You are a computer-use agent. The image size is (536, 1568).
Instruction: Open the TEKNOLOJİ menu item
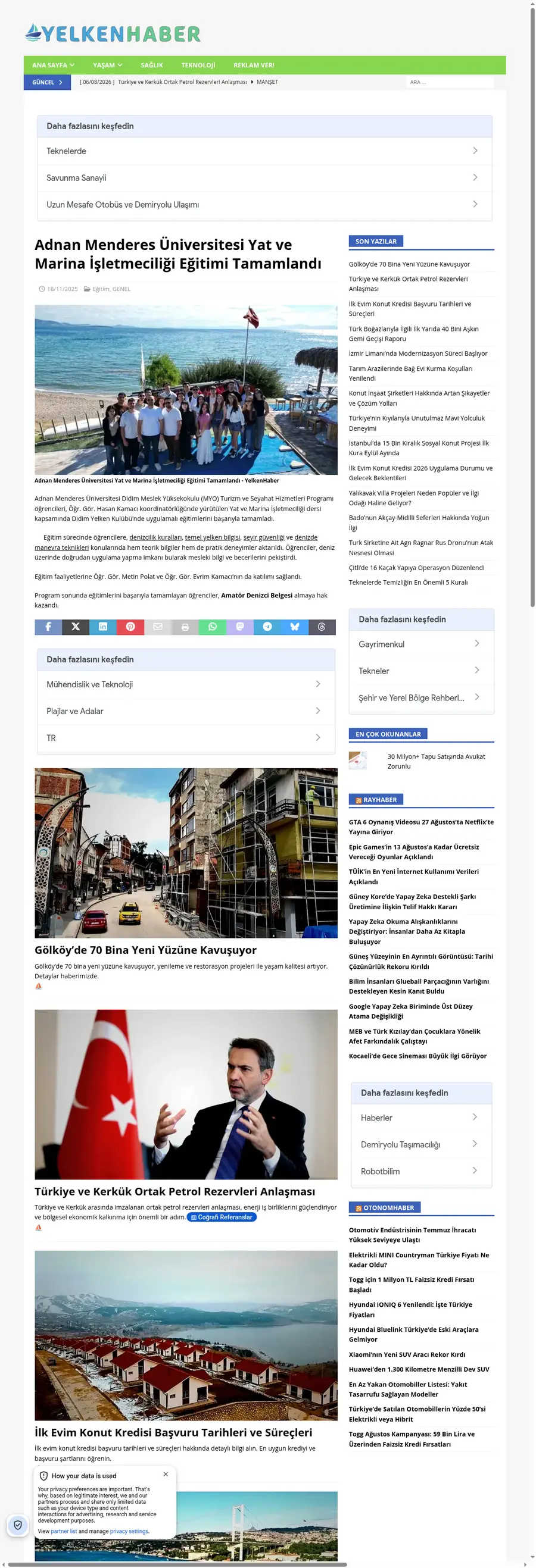click(x=198, y=65)
